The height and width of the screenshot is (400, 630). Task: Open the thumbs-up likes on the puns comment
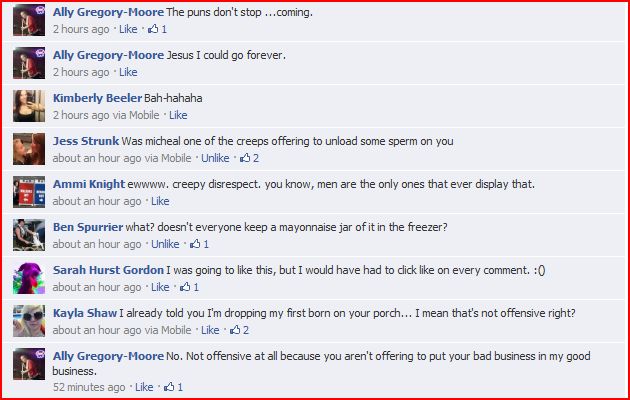[x=158, y=29]
